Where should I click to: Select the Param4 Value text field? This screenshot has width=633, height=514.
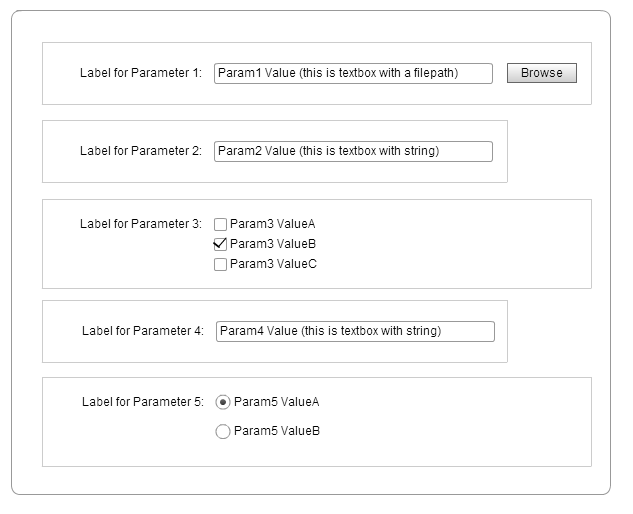coord(355,331)
